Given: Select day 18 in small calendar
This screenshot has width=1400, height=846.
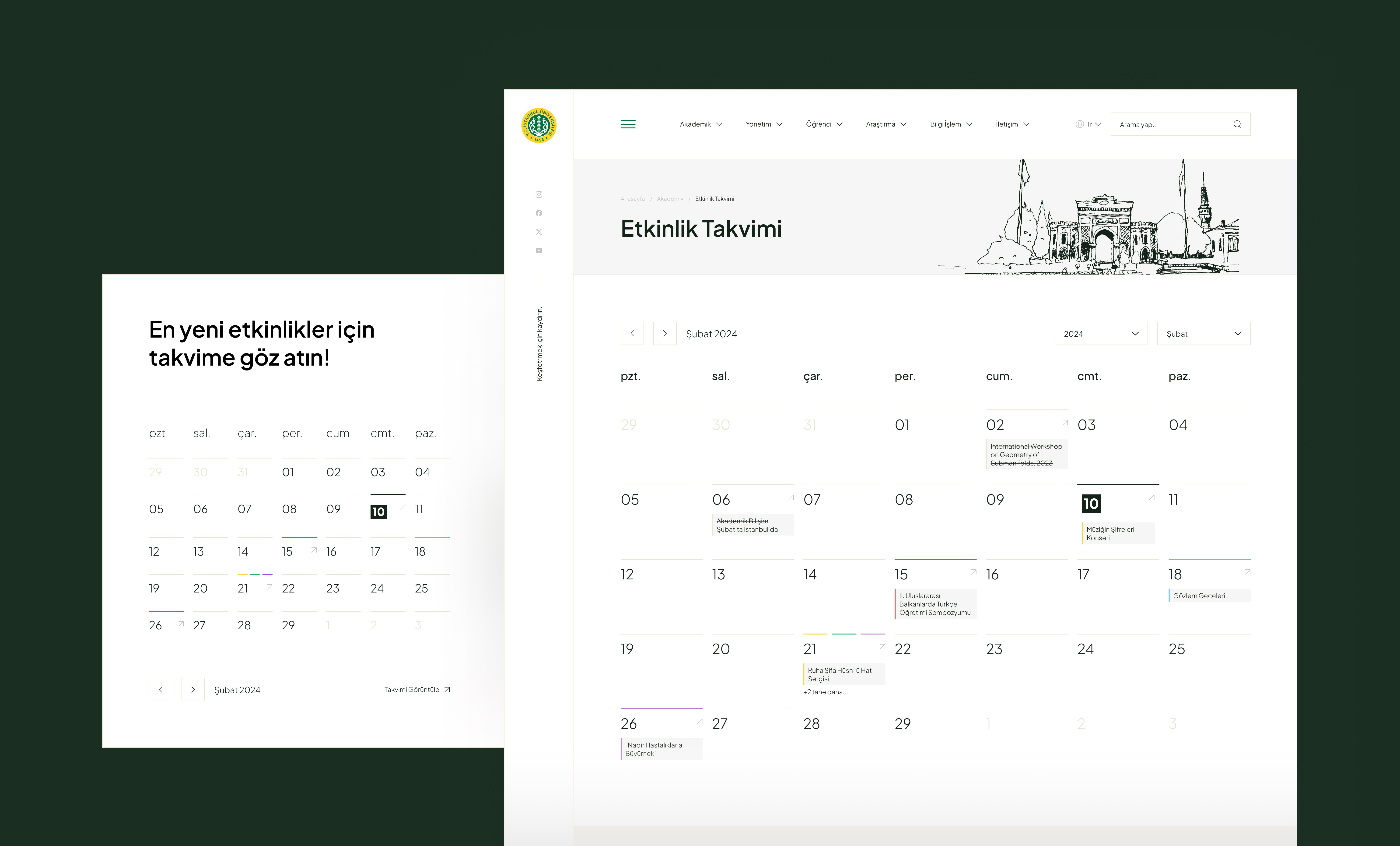Looking at the screenshot, I should pyautogui.click(x=420, y=551).
